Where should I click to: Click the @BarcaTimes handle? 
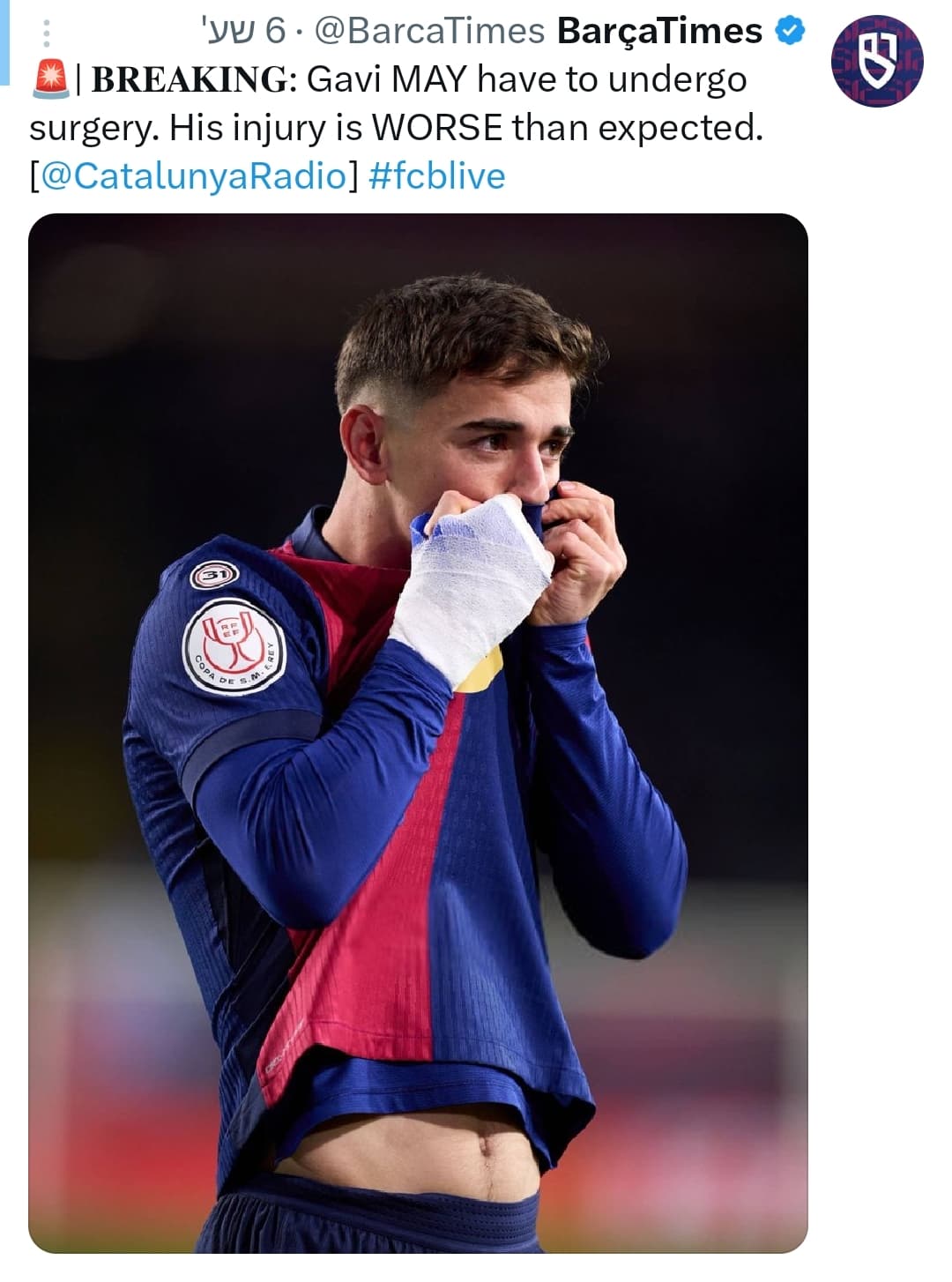pyautogui.click(x=429, y=32)
